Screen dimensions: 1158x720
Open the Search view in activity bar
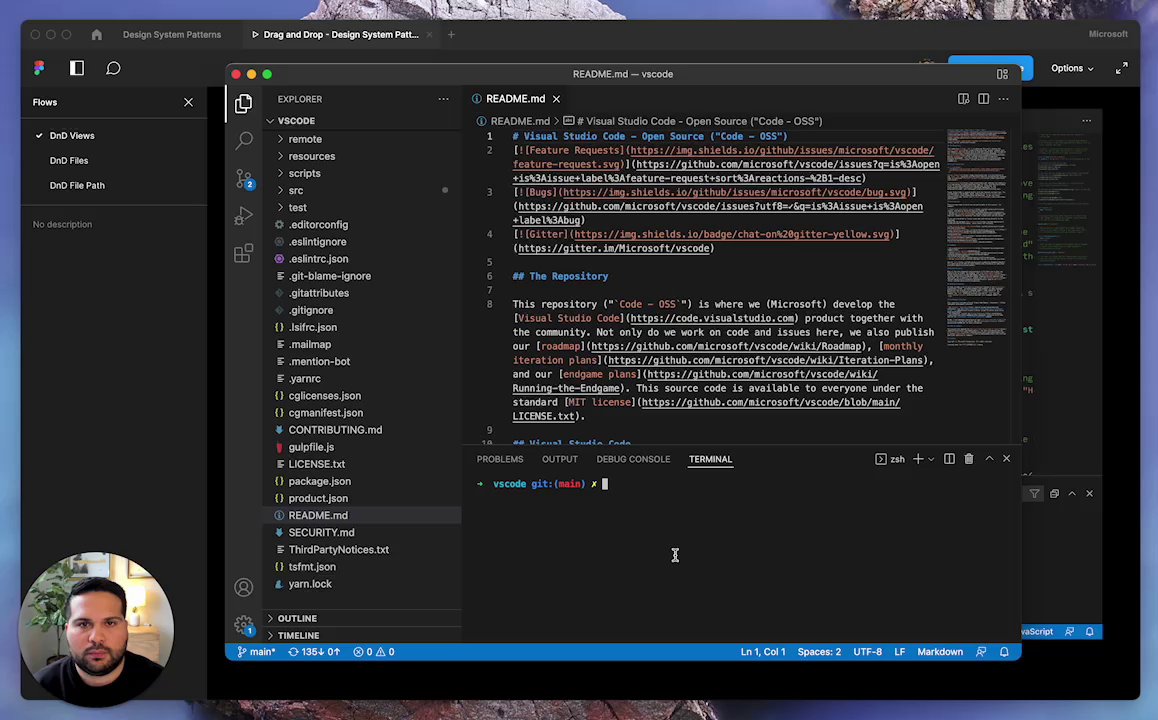(x=244, y=140)
